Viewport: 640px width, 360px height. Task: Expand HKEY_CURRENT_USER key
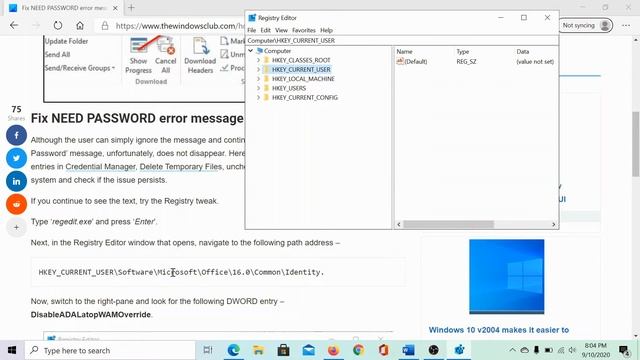(258, 69)
